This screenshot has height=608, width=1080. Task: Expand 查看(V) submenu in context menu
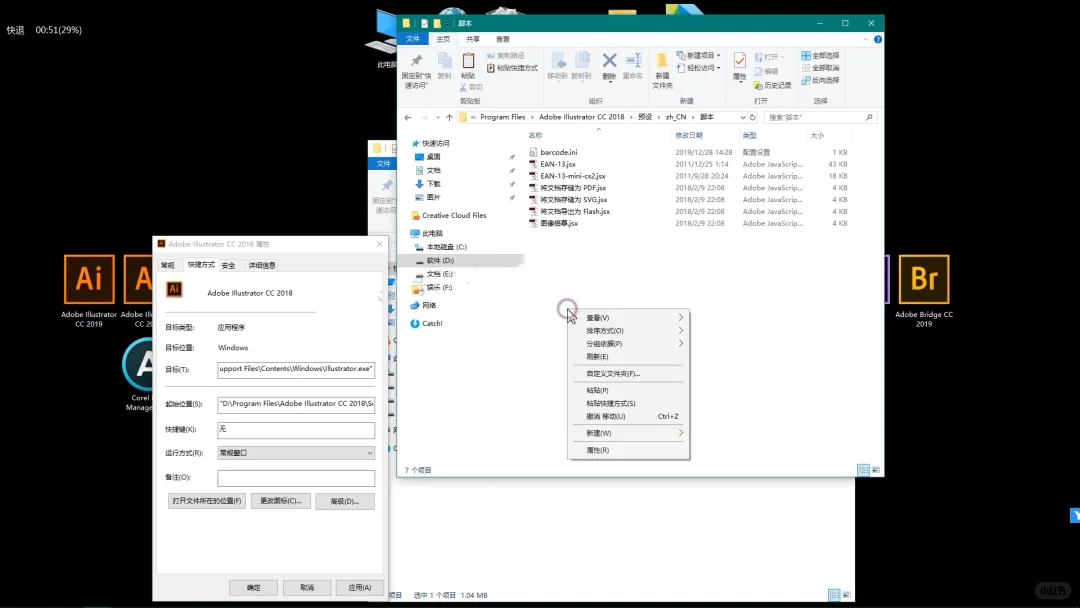click(x=628, y=317)
